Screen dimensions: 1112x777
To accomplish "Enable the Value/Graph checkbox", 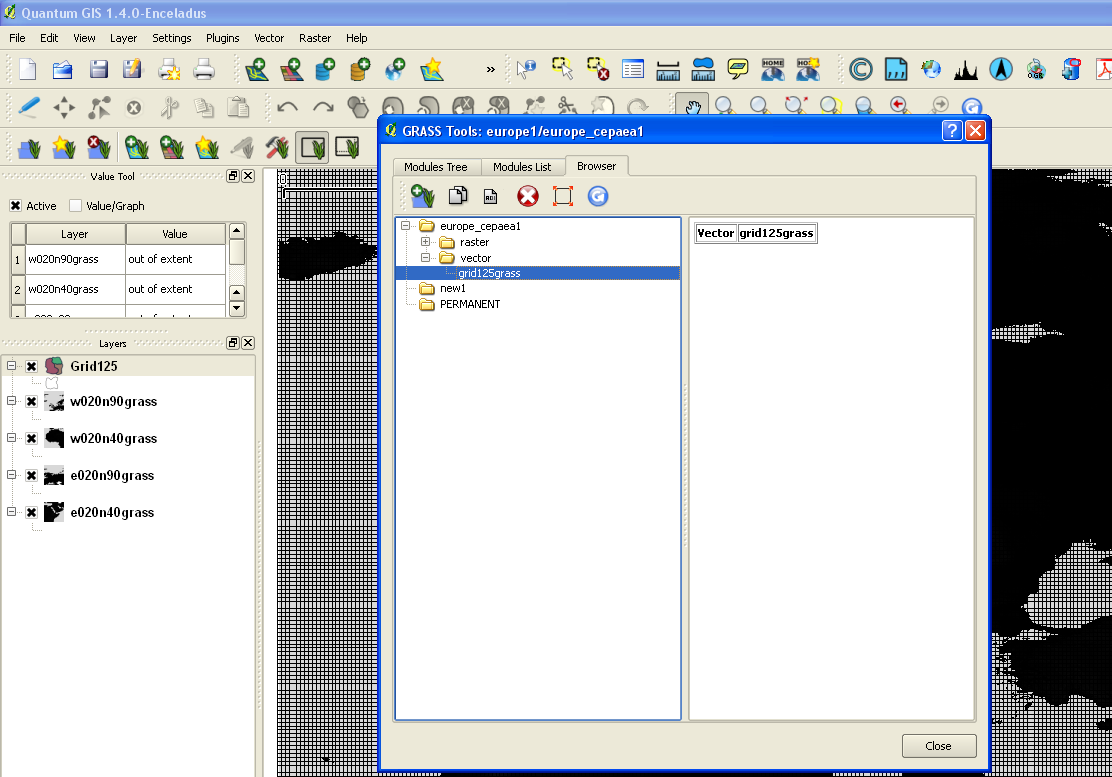I will (75, 206).
